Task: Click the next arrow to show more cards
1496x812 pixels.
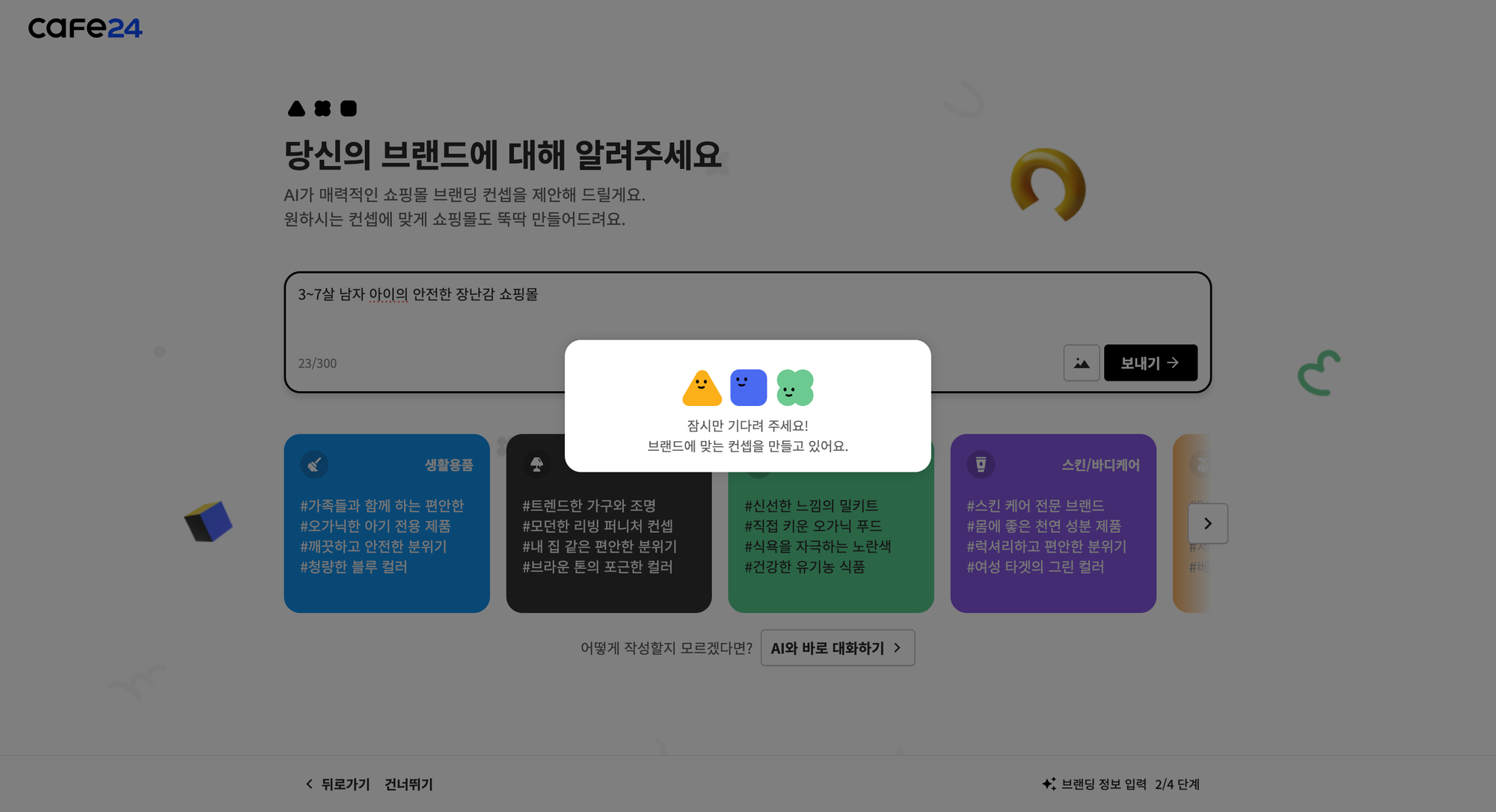Action: 1208,523
